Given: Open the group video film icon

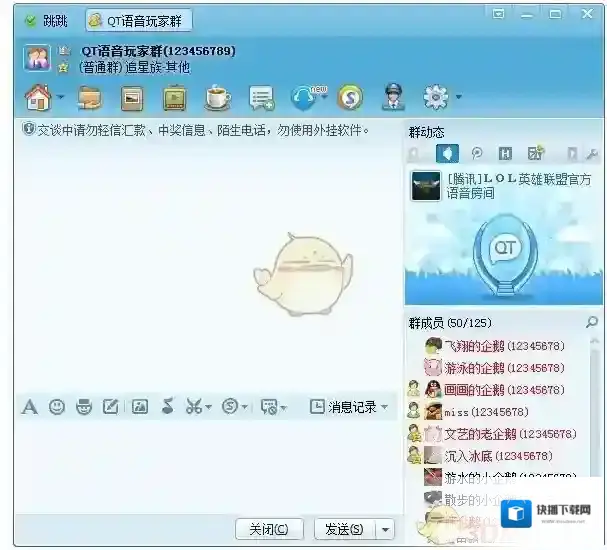Looking at the screenshot, I should pos(175,97).
